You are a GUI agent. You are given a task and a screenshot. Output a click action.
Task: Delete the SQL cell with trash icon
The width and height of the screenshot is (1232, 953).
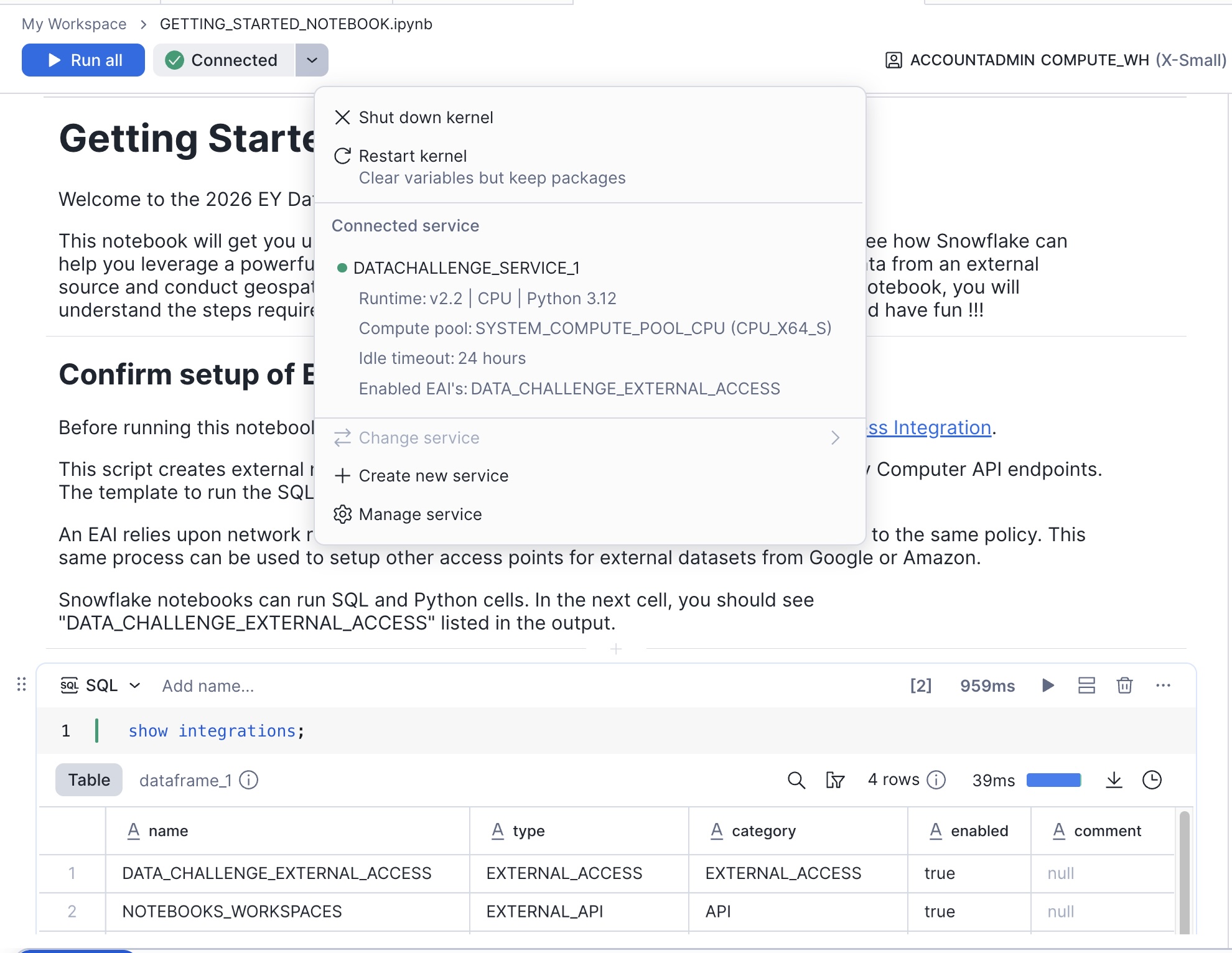(1124, 686)
